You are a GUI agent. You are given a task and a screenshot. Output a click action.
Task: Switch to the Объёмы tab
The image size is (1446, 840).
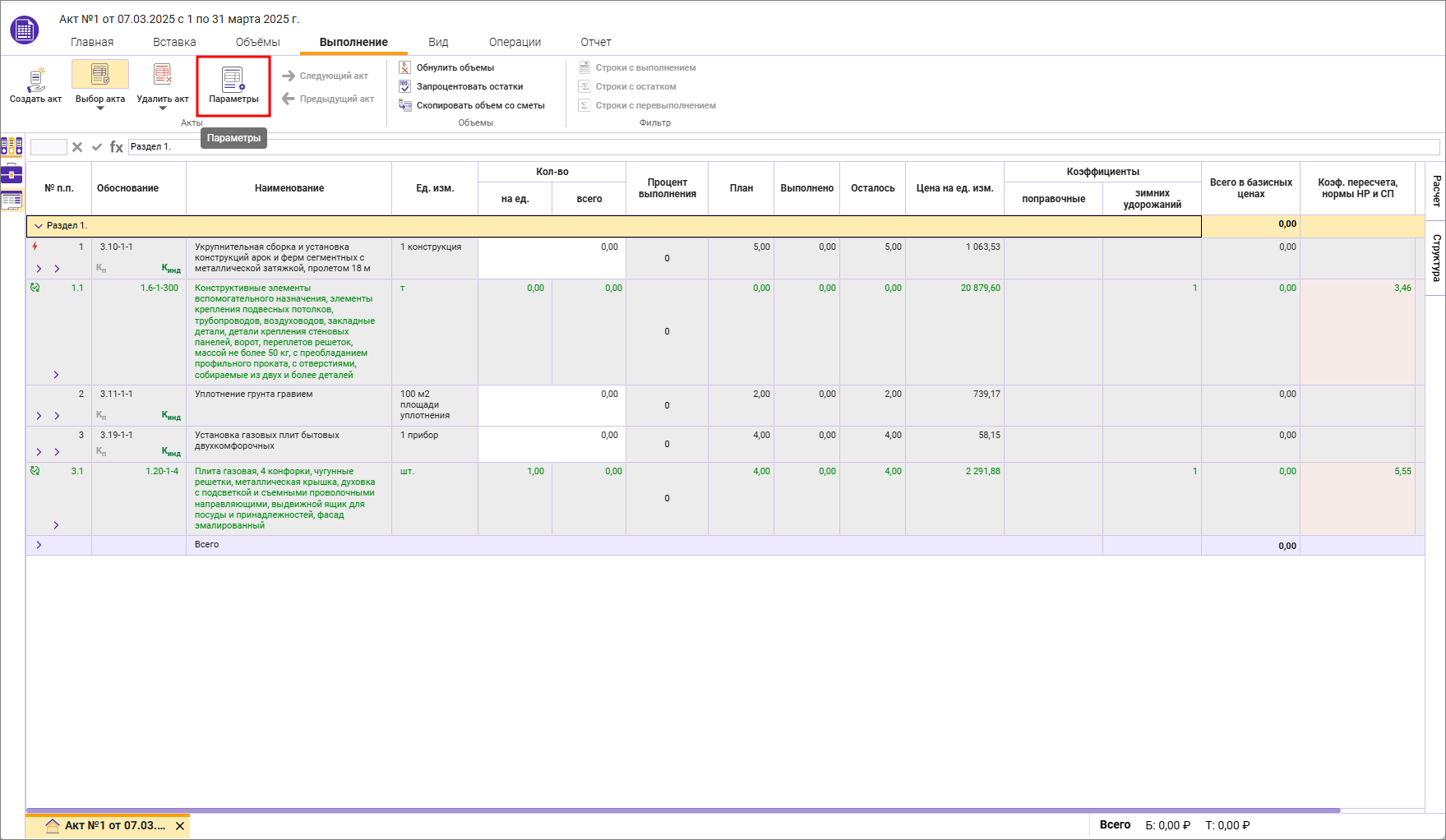pos(257,42)
